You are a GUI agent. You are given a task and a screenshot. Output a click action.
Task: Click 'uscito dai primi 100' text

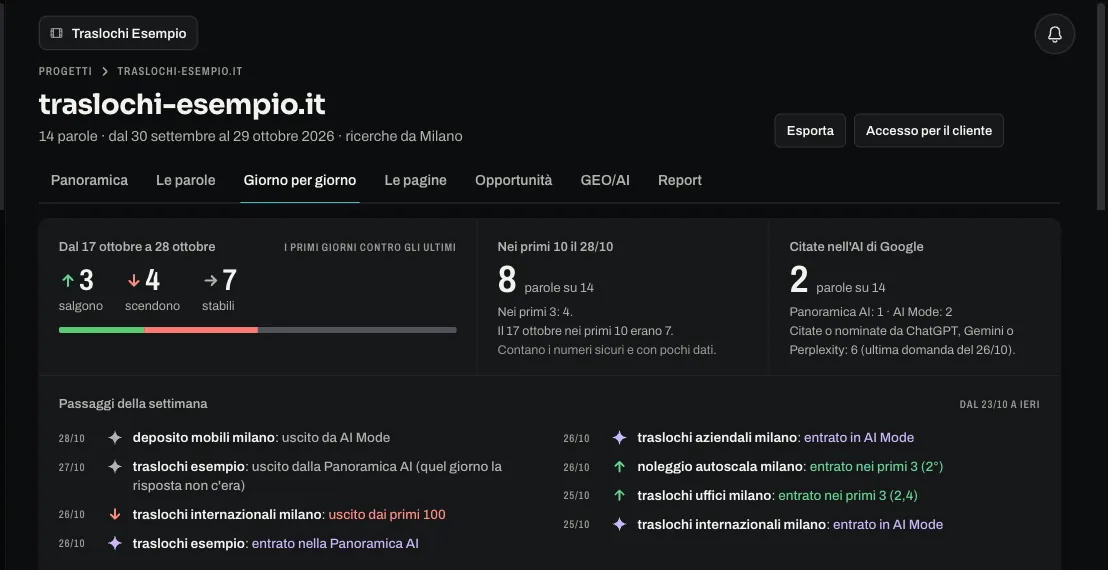click(387, 514)
